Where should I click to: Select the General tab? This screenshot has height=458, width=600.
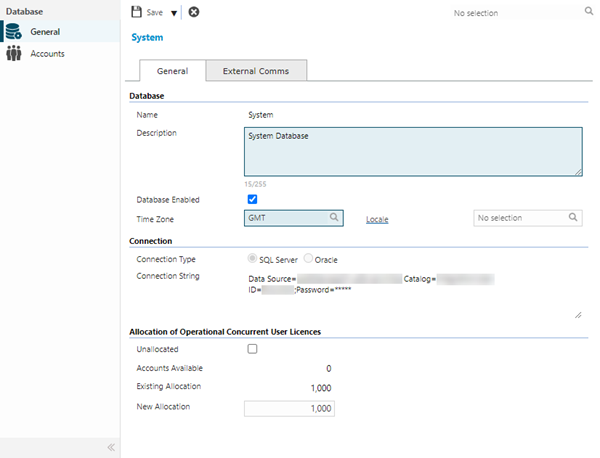172,71
